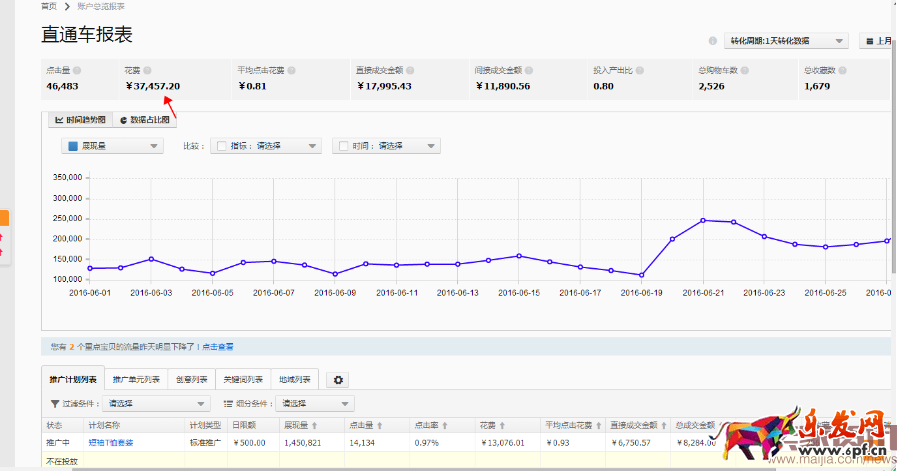Click the help icon next to 直接成交金额 metric
This screenshot has height=471, width=897.
(x=410, y=70)
